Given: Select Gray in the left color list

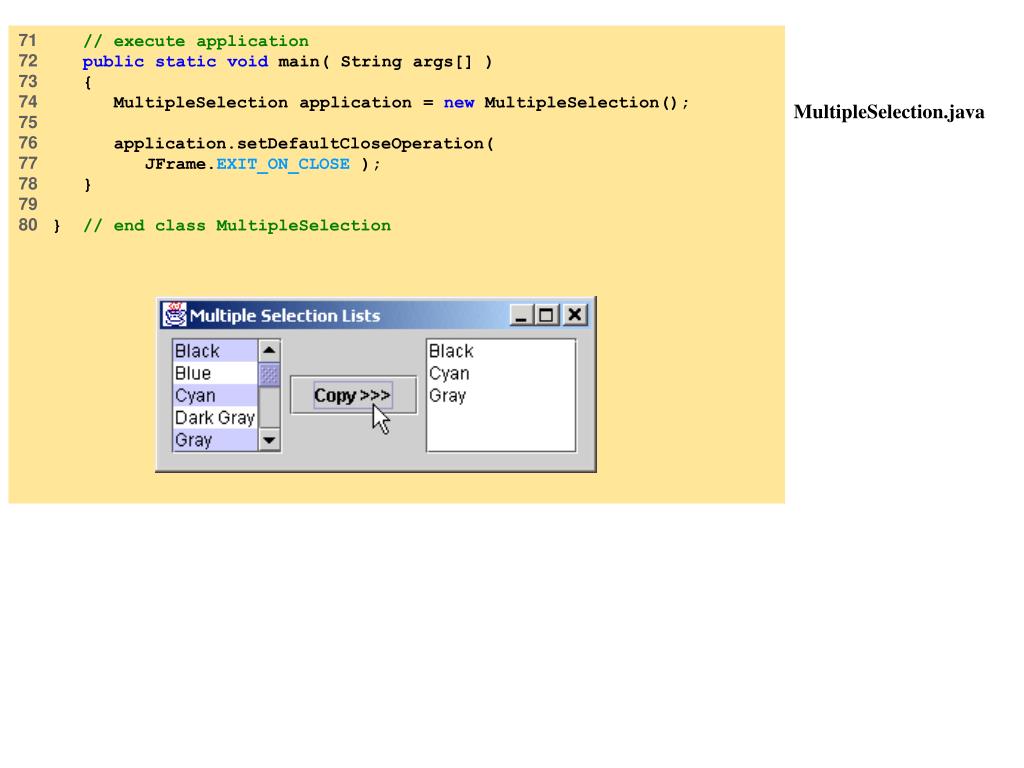Looking at the screenshot, I should [x=216, y=440].
